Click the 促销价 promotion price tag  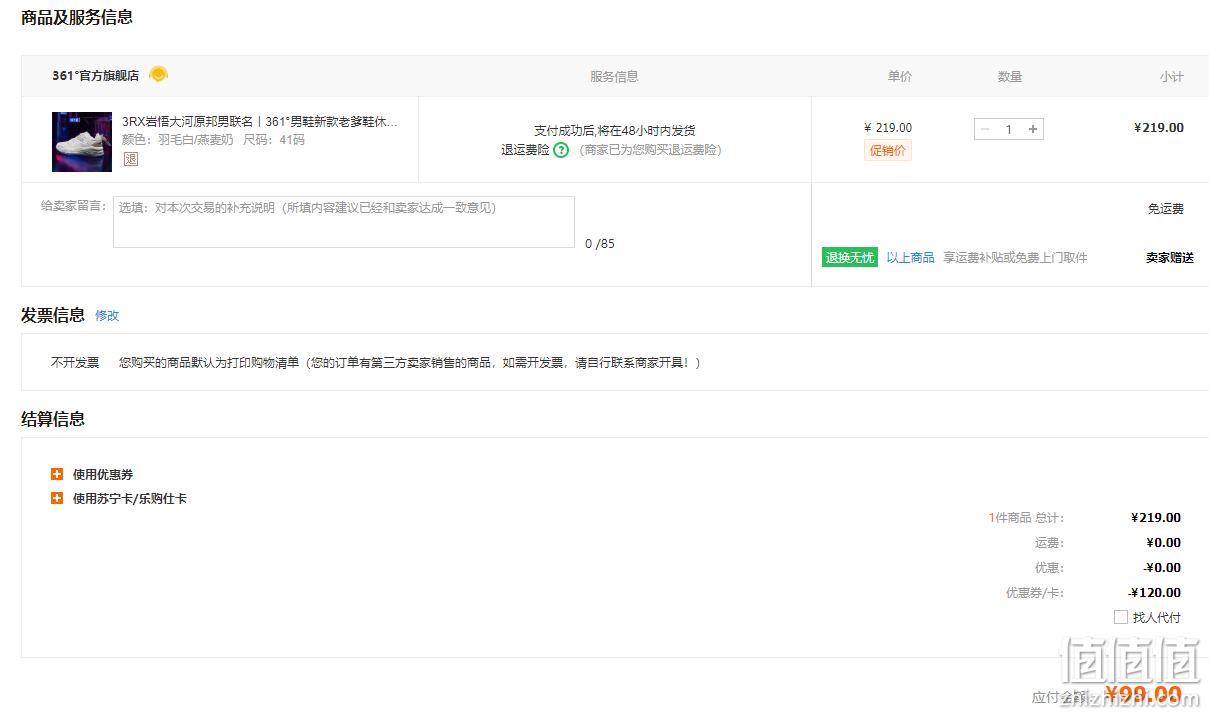click(x=888, y=150)
